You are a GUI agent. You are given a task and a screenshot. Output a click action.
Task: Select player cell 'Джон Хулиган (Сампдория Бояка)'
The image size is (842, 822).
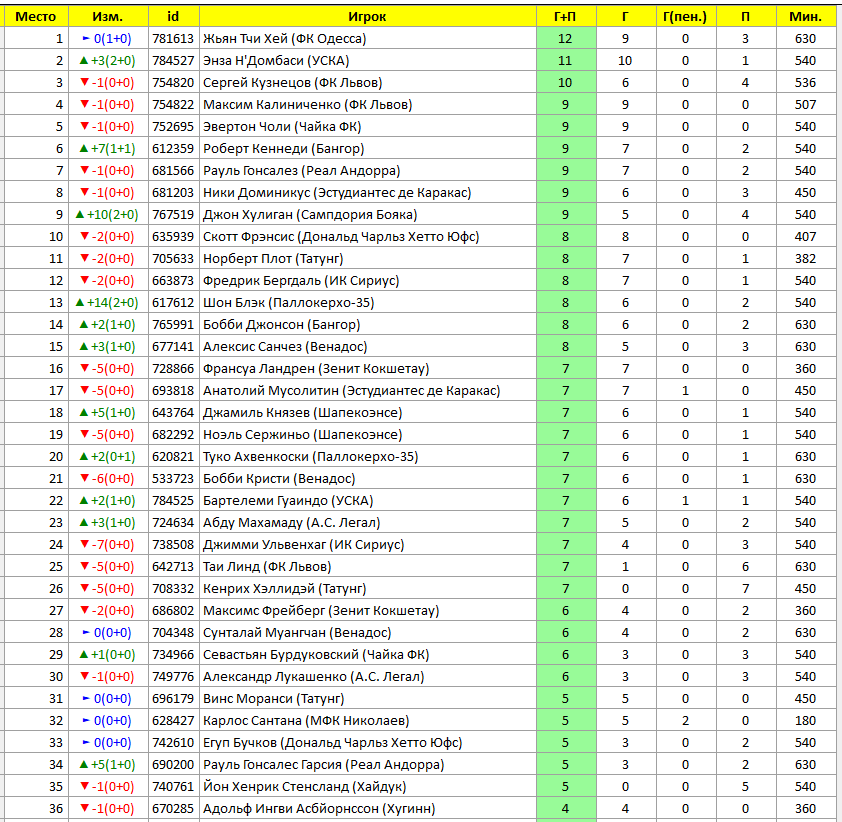[x=367, y=215]
